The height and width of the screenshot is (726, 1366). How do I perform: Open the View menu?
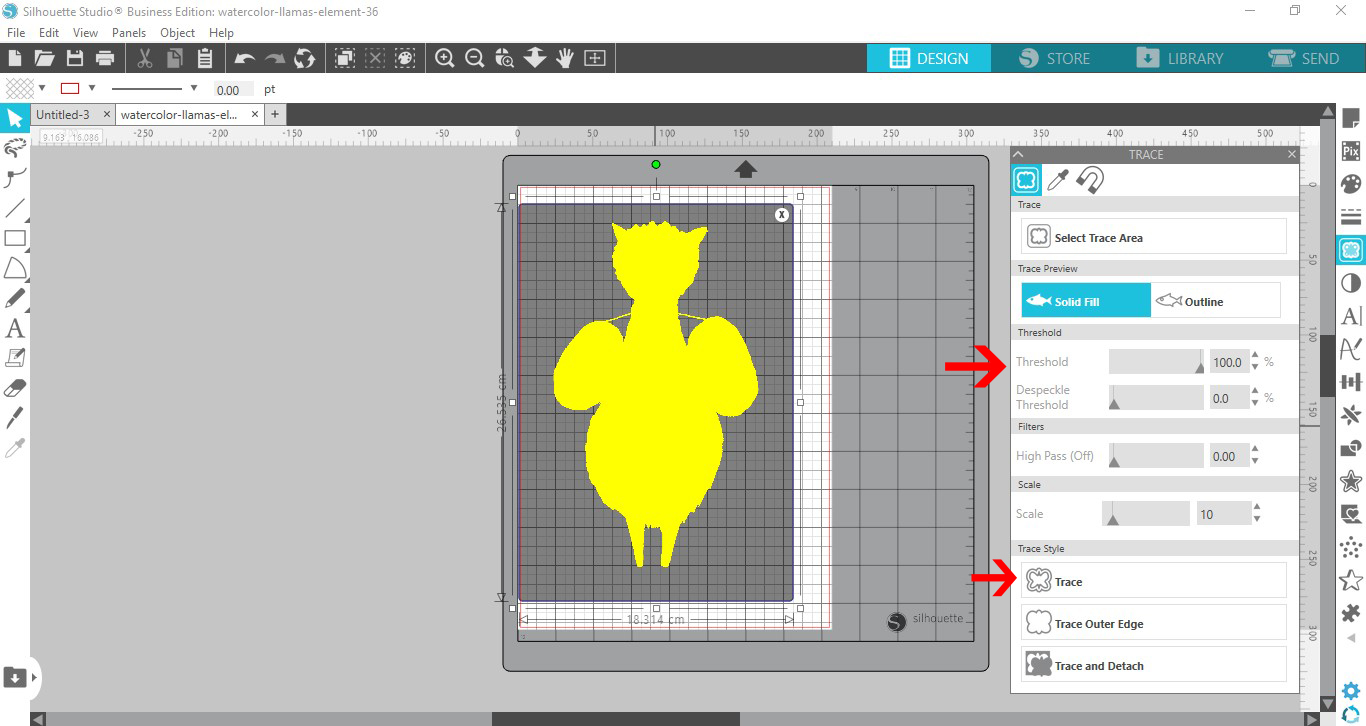tap(85, 32)
